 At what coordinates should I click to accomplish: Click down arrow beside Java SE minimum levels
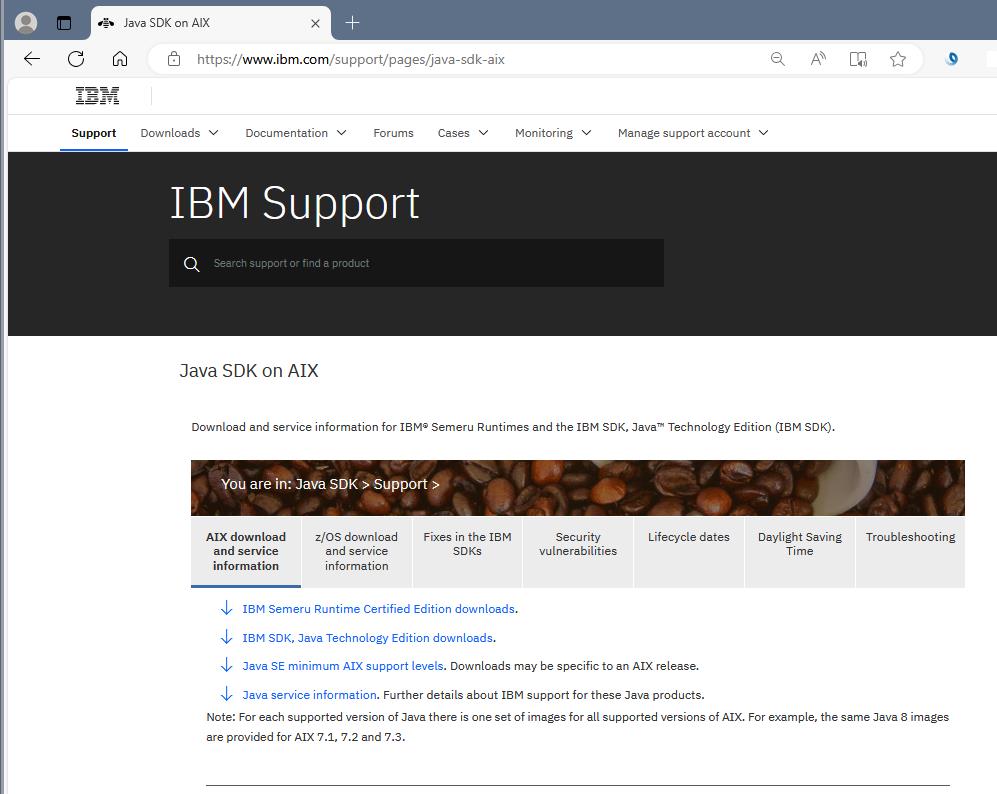click(226, 665)
